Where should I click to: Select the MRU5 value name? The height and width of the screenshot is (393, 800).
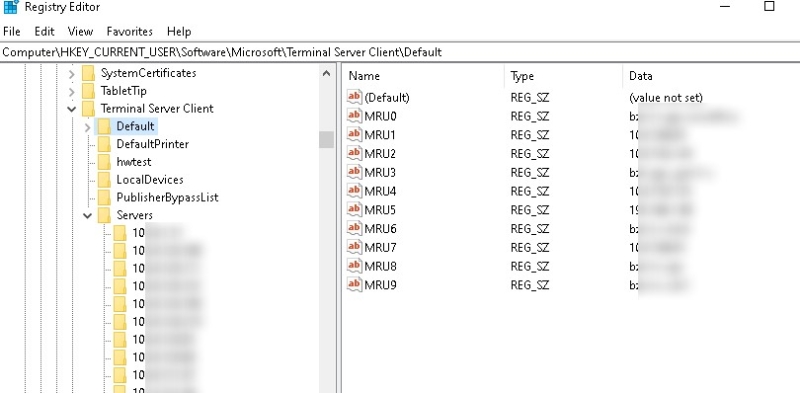[x=381, y=210]
